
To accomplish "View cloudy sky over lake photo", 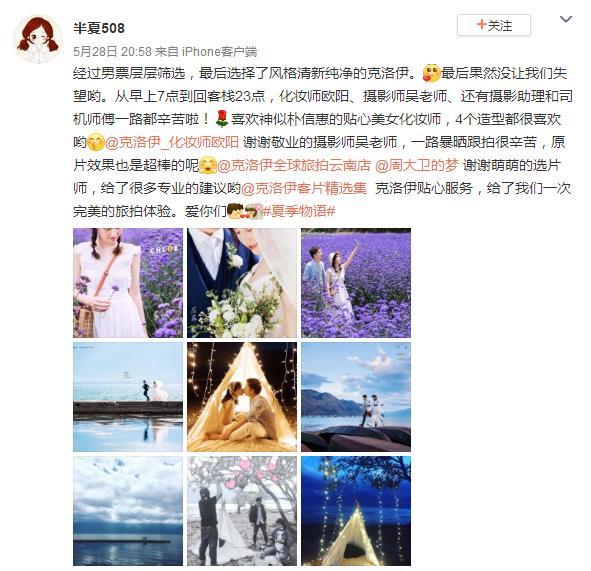I will coord(128,511).
